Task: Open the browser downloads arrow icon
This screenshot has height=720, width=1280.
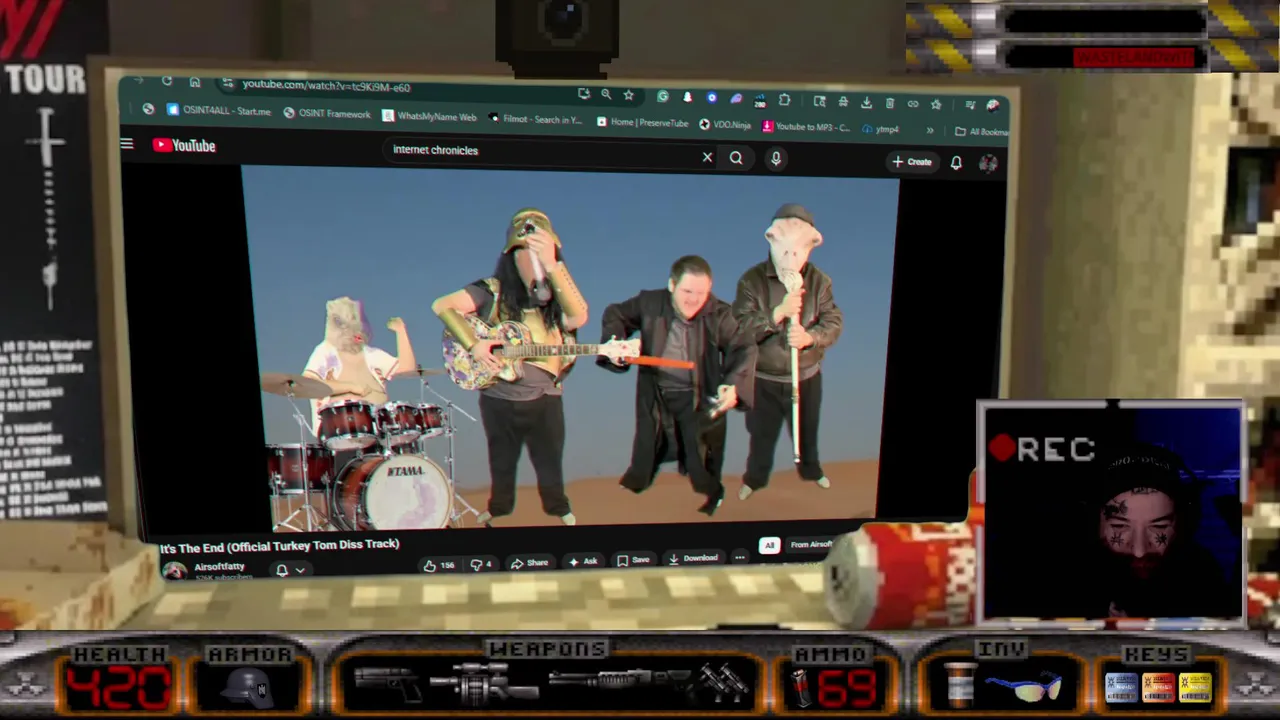Action: pos(866,102)
